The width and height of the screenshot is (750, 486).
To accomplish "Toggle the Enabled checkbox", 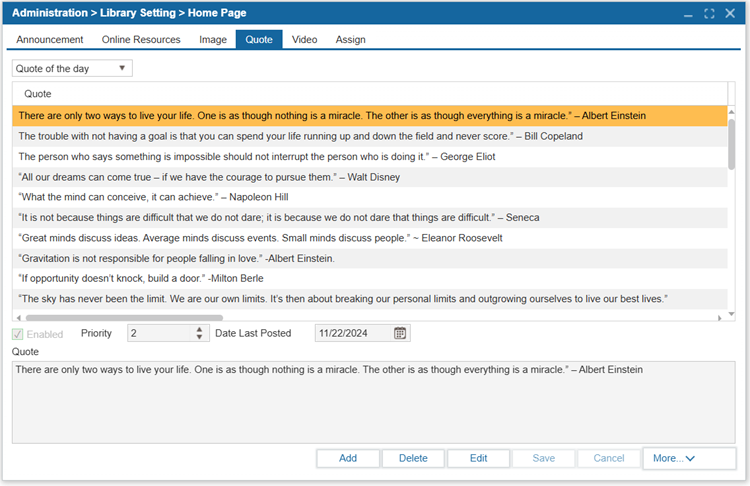I will [18, 334].
